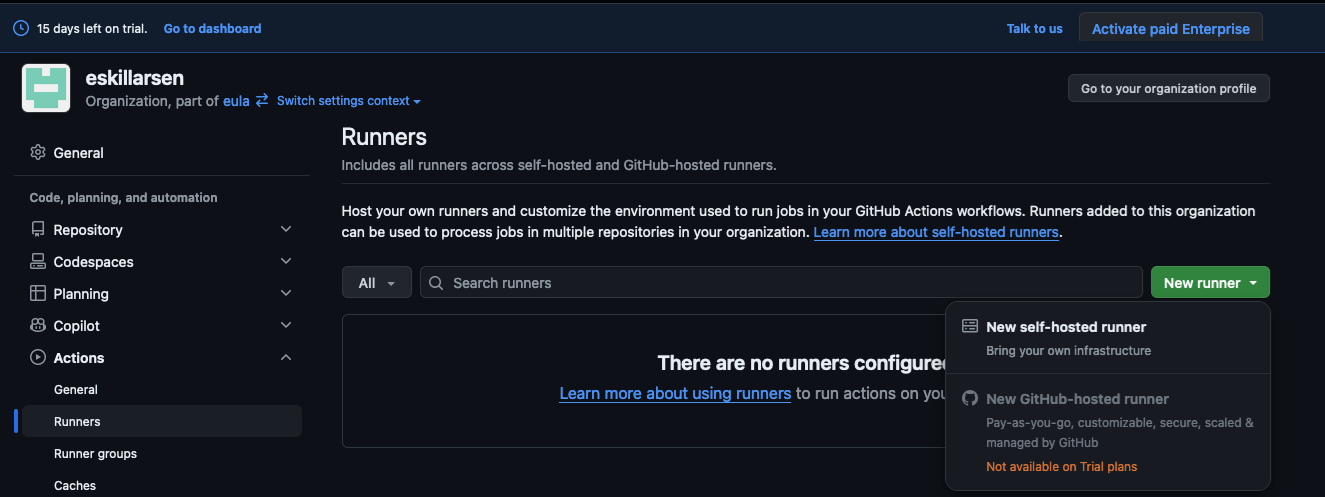Image resolution: width=1325 pixels, height=497 pixels.
Task: Click '15 days left on trial.' text
Action: point(92,29)
